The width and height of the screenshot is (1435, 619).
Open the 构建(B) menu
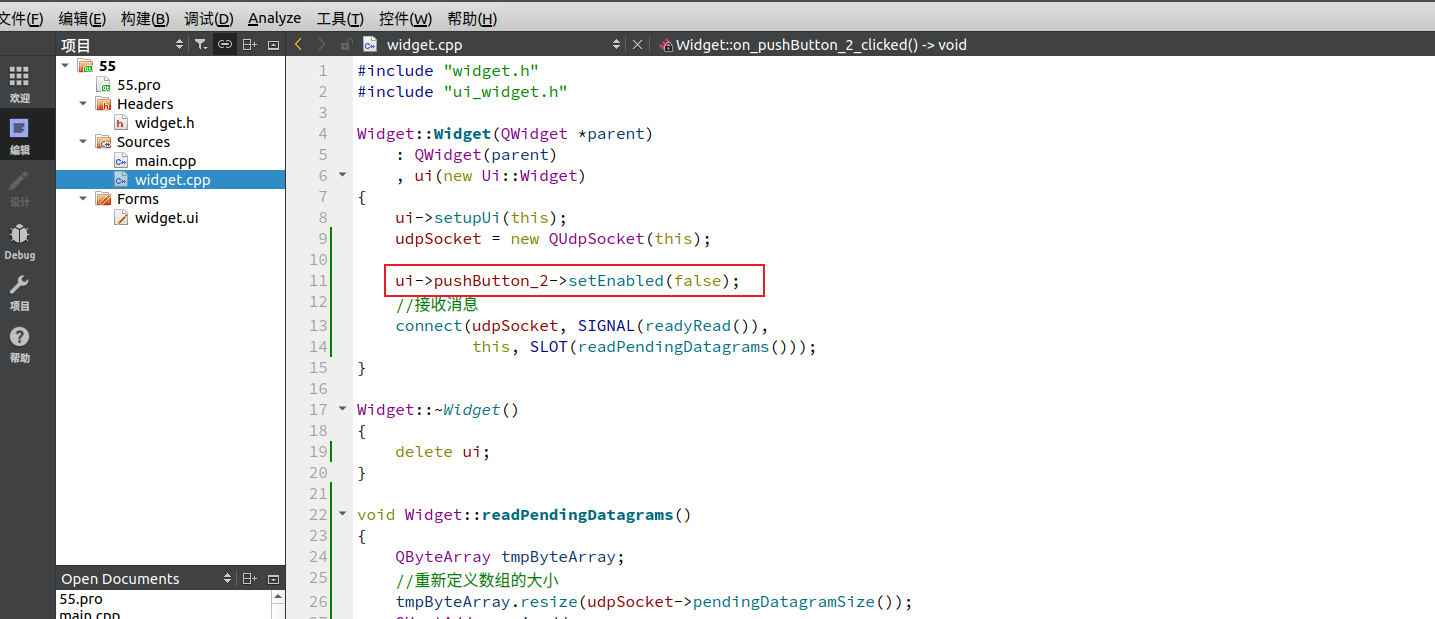pos(145,18)
